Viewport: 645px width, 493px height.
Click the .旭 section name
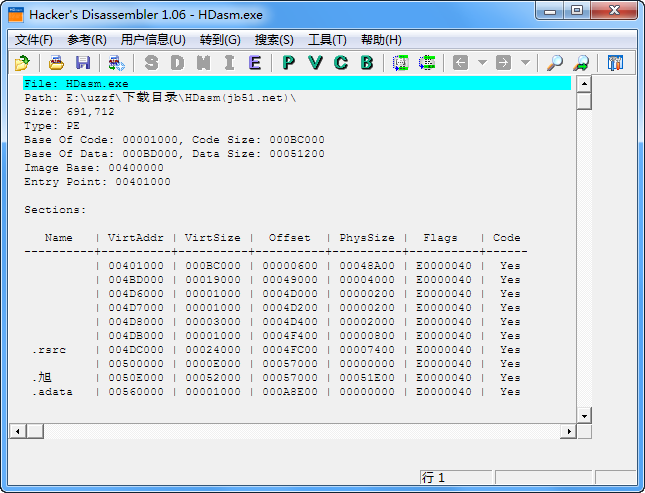tap(42, 377)
